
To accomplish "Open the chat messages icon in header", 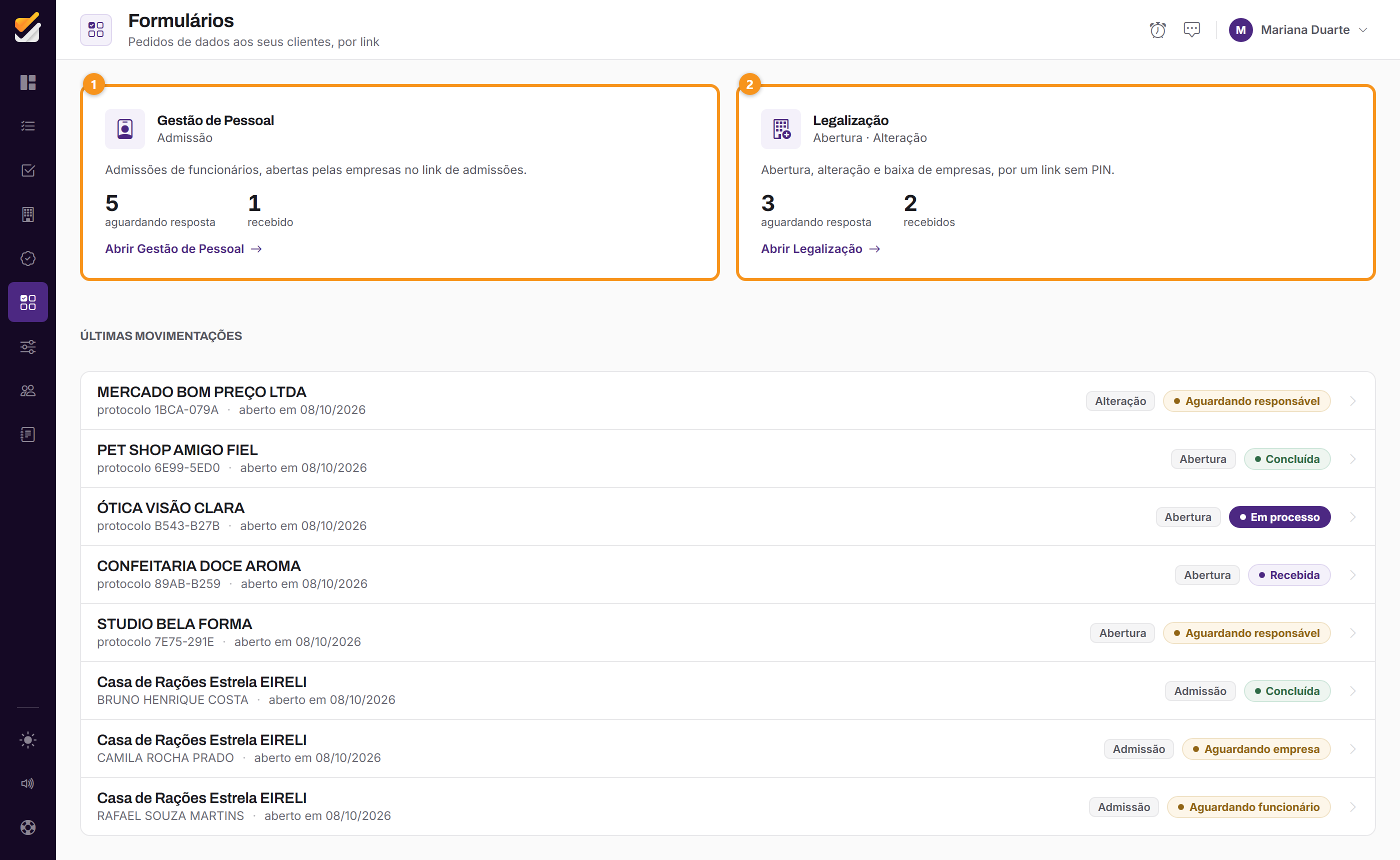I will coord(1191,29).
